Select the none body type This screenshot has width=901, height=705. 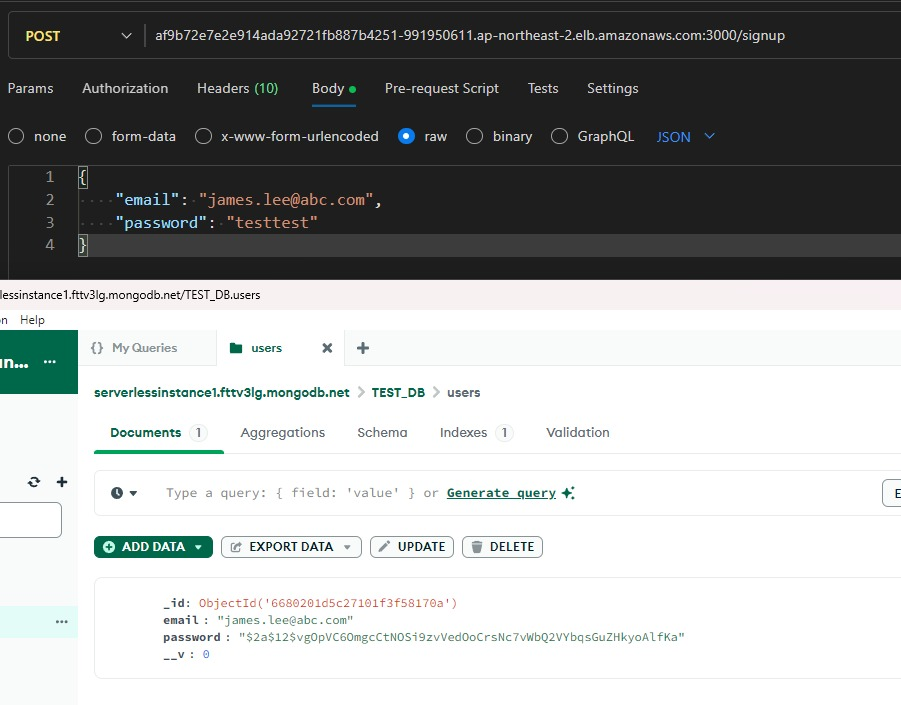[x=16, y=136]
